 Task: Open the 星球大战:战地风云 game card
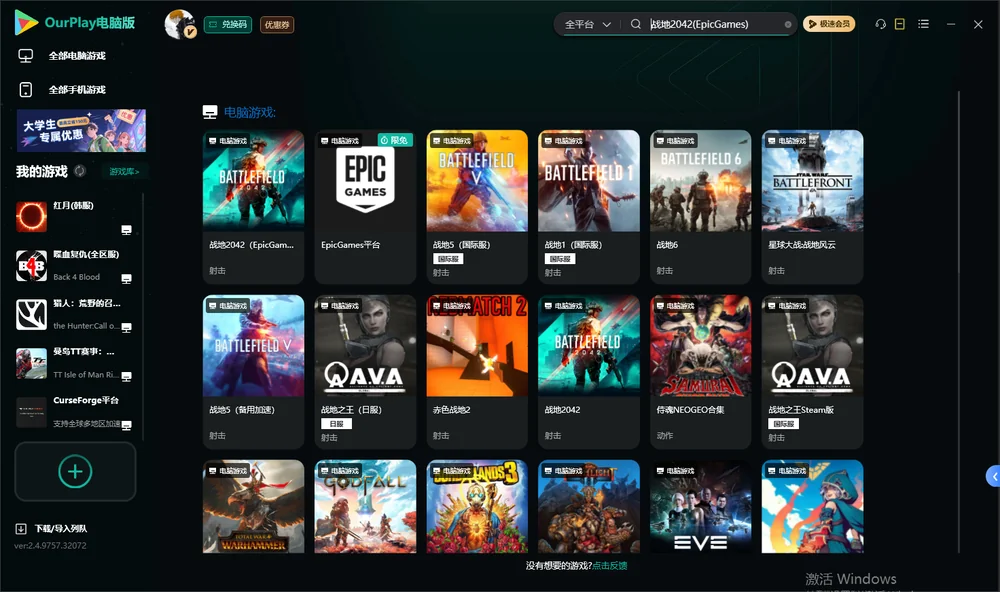pyautogui.click(x=812, y=207)
